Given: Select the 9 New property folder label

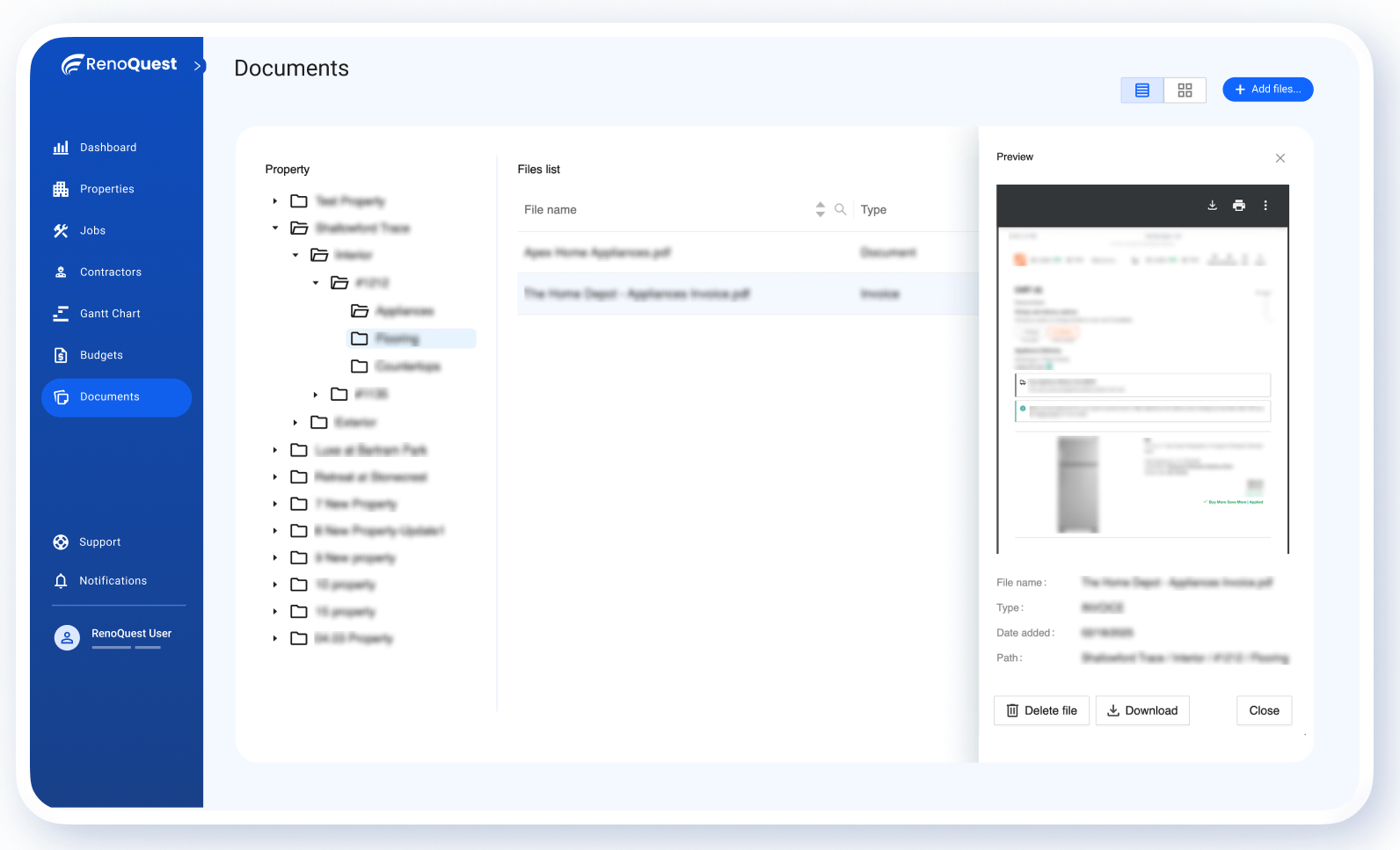Looking at the screenshot, I should click(355, 558).
